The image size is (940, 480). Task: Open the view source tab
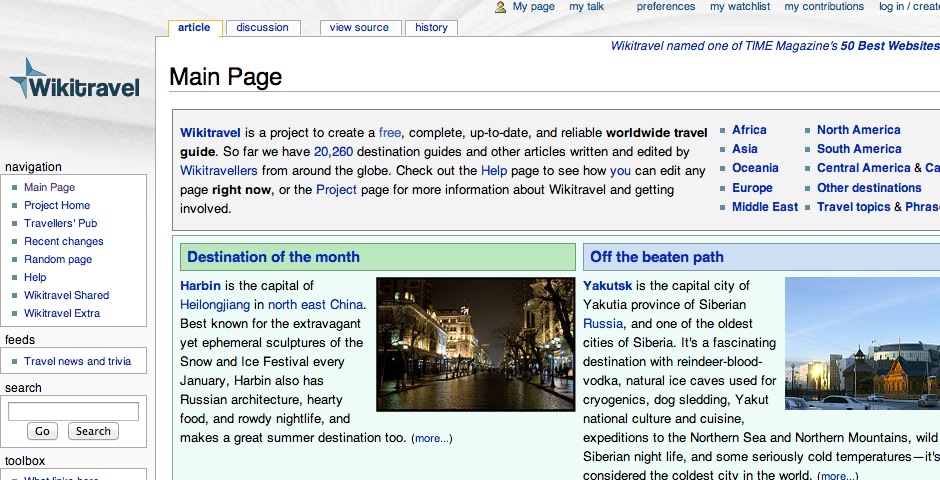tap(359, 28)
